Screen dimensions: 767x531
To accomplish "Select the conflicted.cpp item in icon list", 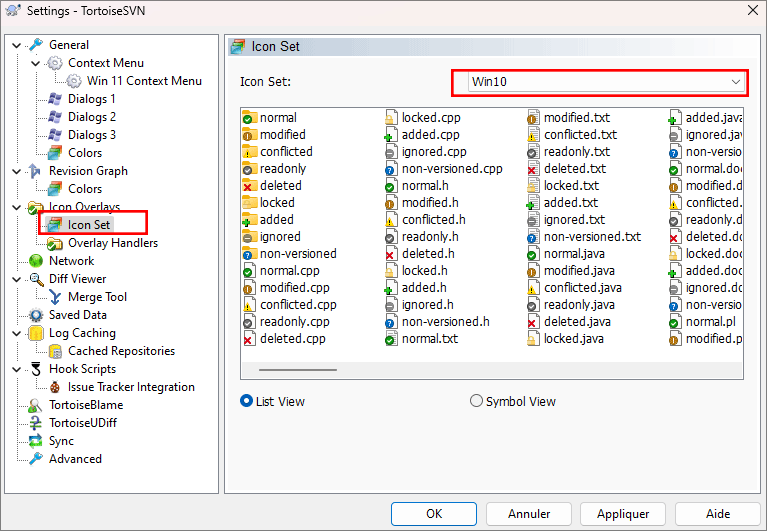I will pos(298,304).
